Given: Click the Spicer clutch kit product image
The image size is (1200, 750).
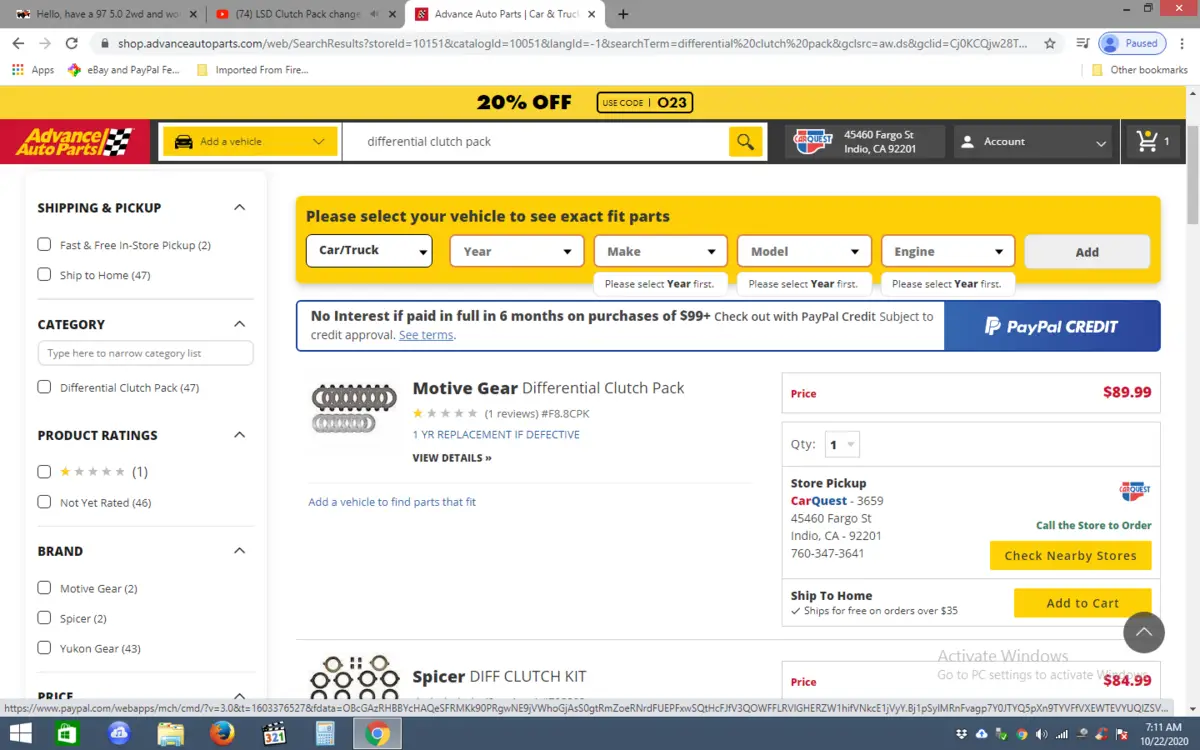Looking at the screenshot, I should (354, 678).
